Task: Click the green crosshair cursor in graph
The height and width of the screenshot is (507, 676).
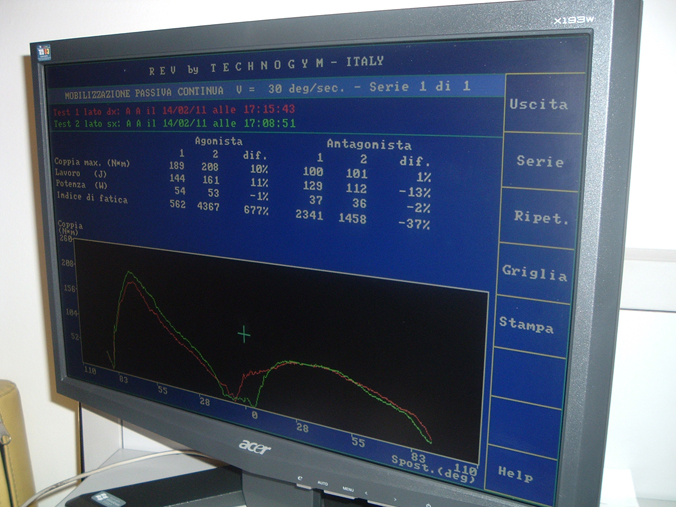Action: [244, 334]
